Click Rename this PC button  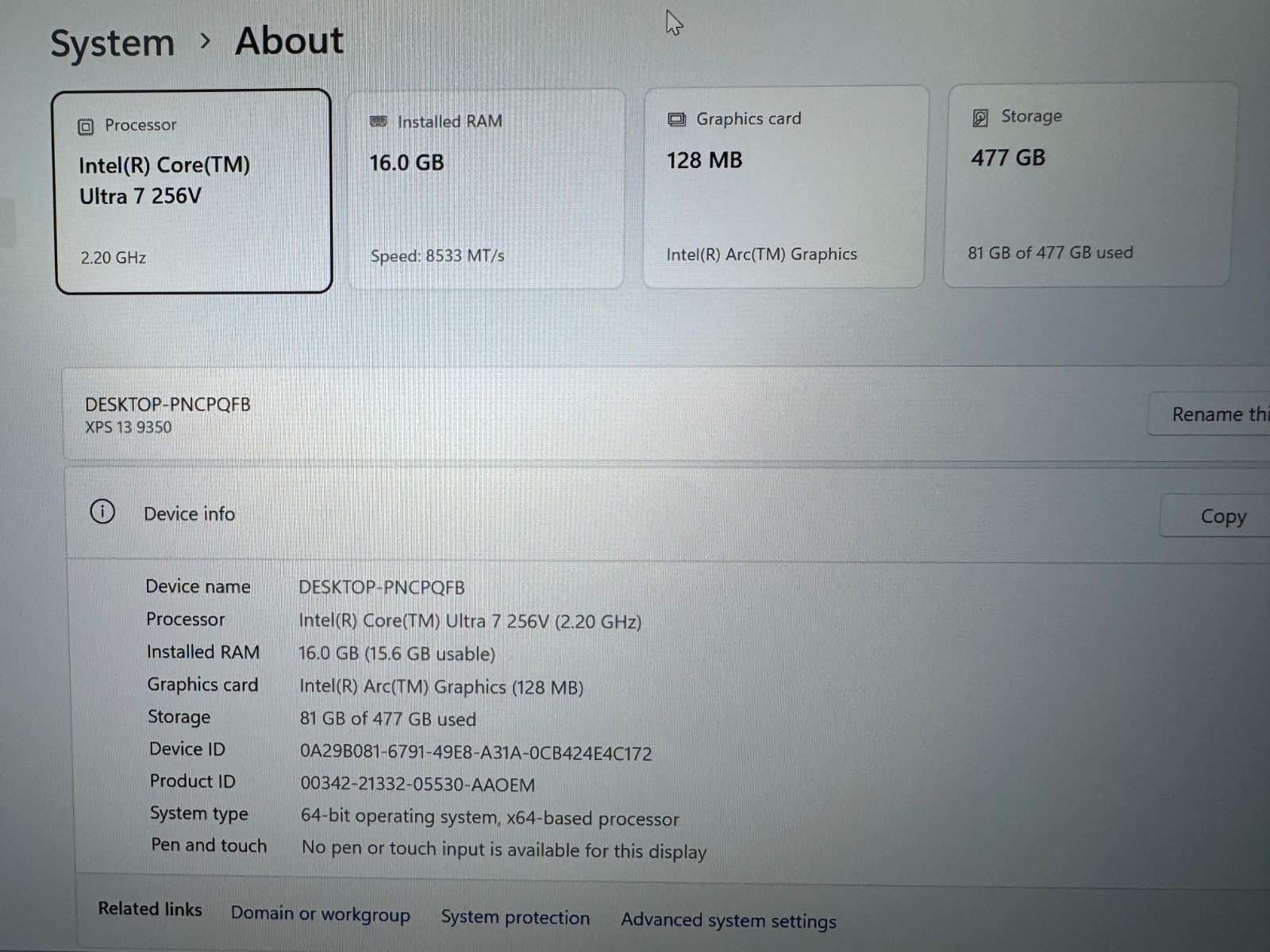1209,414
